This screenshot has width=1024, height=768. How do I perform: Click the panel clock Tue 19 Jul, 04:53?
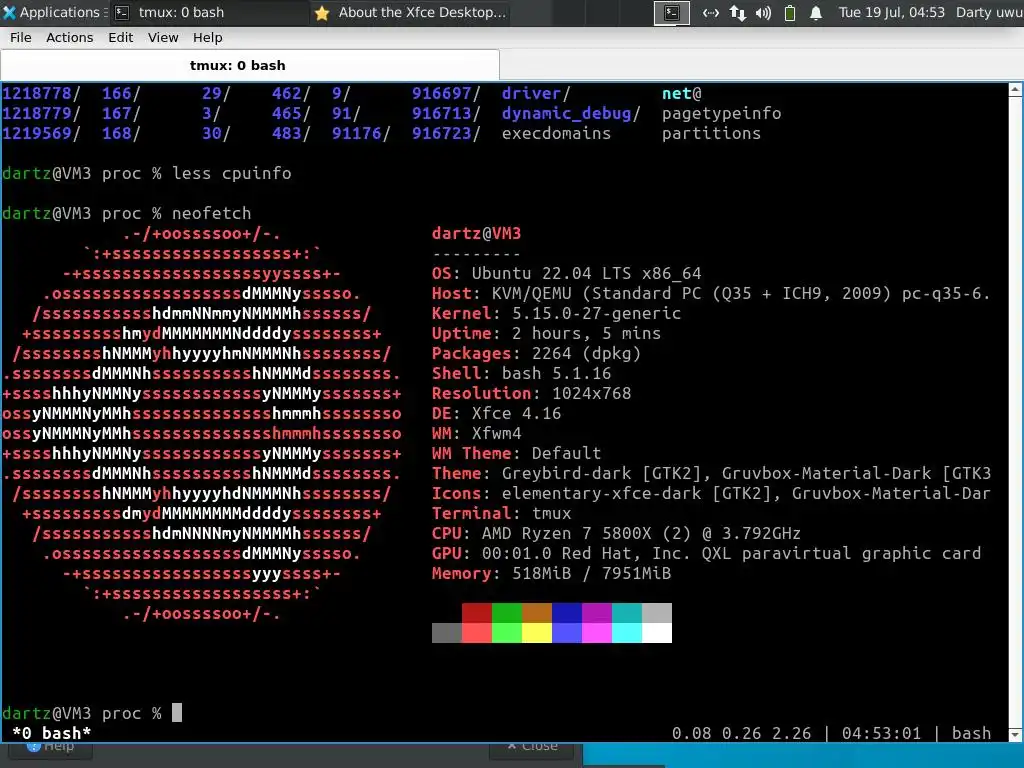pos(891,12)
